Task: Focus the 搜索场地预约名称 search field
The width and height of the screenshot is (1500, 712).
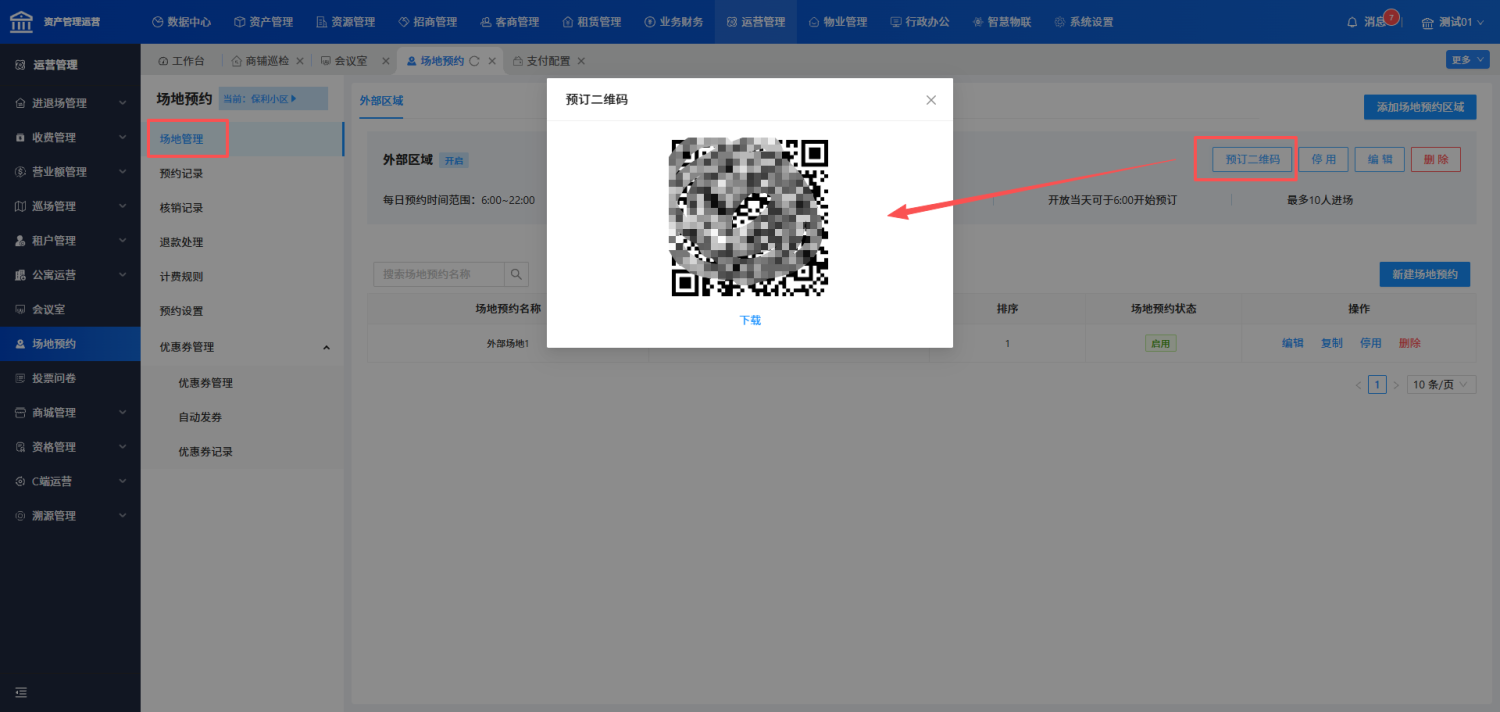Action: 439,274
